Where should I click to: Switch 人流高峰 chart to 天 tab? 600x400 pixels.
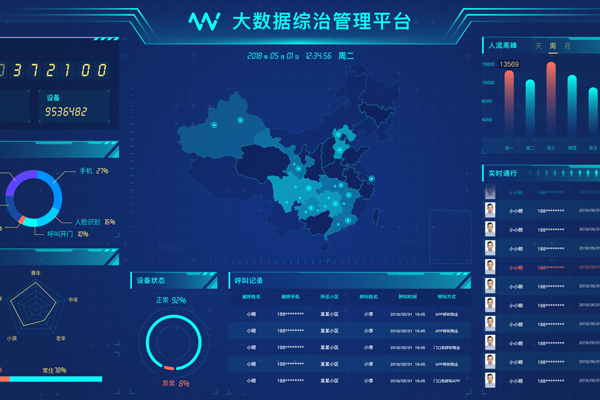click(x=539, y=46)
